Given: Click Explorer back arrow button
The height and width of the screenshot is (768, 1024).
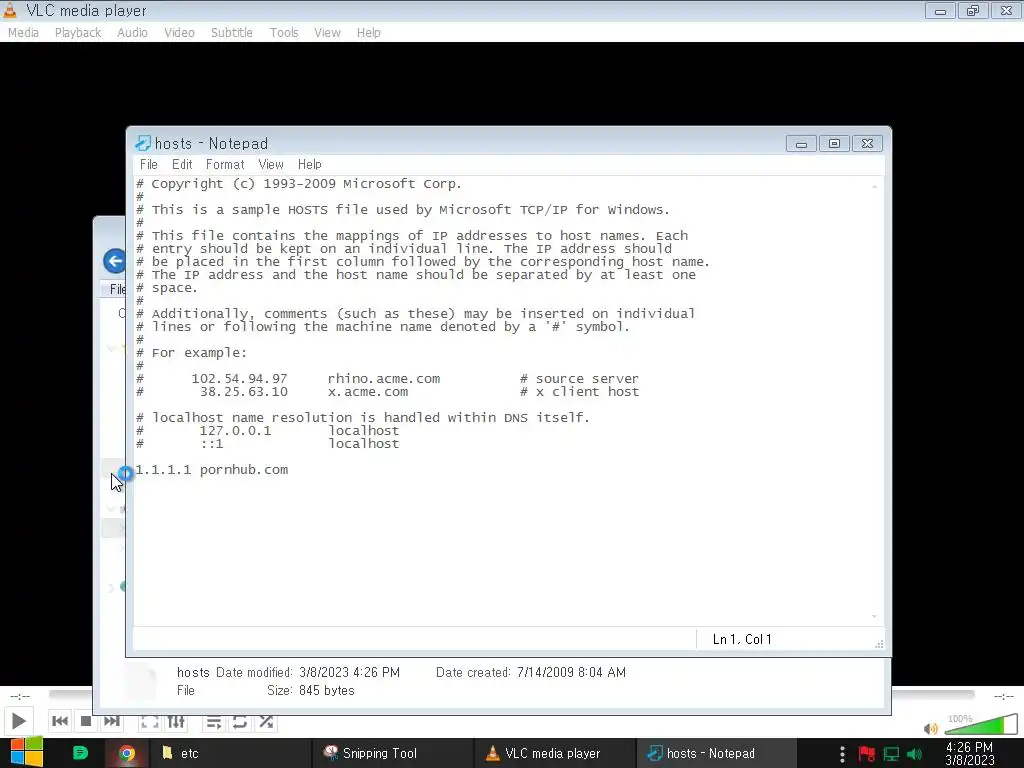Looking at the screenshot, I should (x=114, y=261).
